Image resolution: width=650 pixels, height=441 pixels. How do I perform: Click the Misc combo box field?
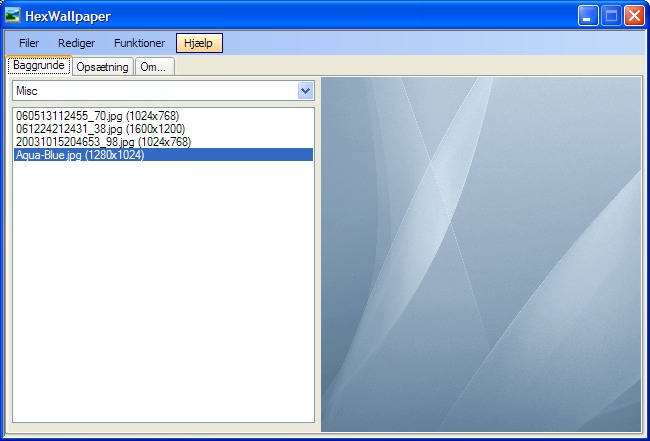coord(163,90)
